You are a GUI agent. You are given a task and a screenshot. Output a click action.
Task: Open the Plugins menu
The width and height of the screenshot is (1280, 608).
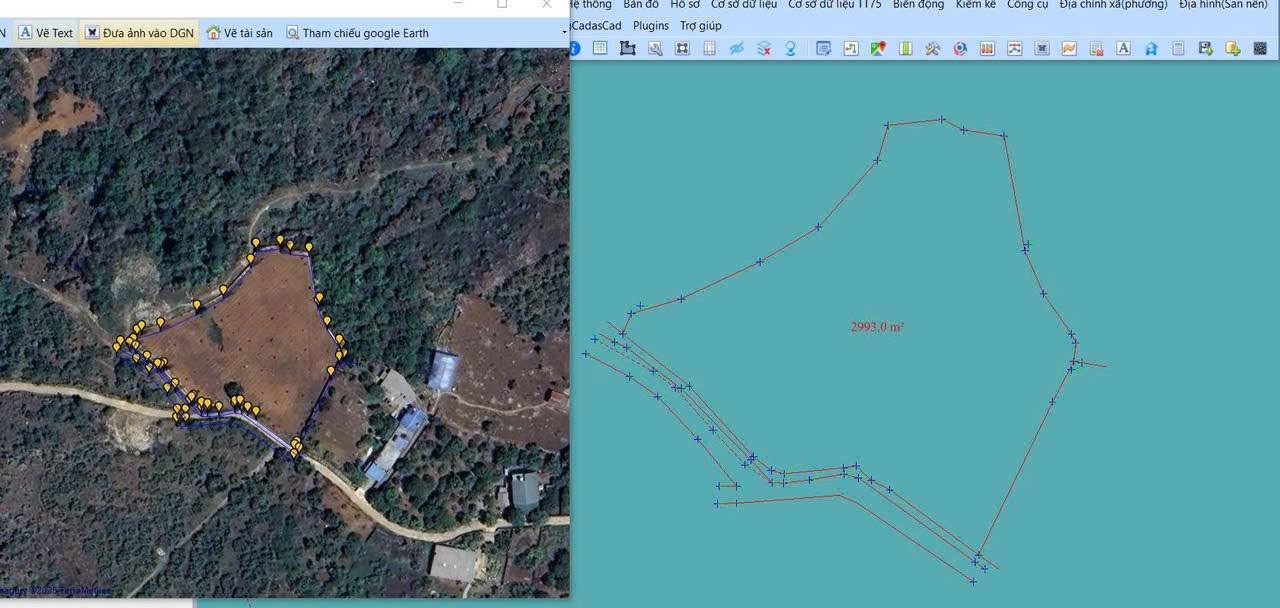coord(651,26)
